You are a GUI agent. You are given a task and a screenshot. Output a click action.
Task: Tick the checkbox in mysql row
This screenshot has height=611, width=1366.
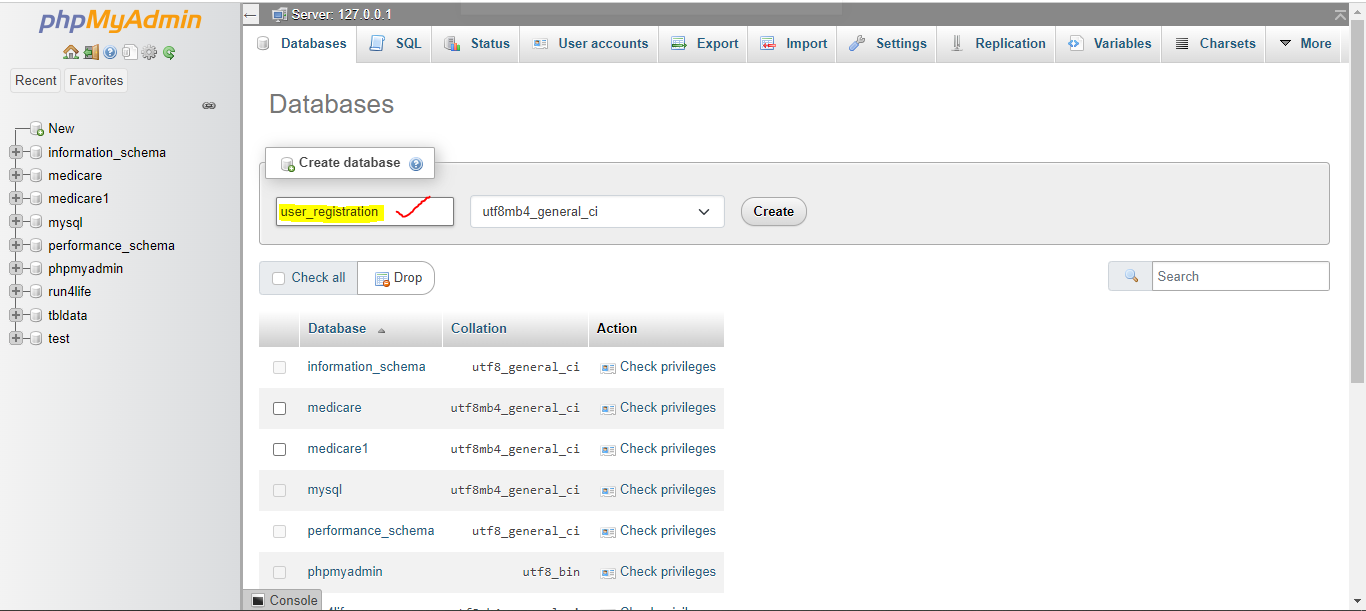tap(279, 490)
